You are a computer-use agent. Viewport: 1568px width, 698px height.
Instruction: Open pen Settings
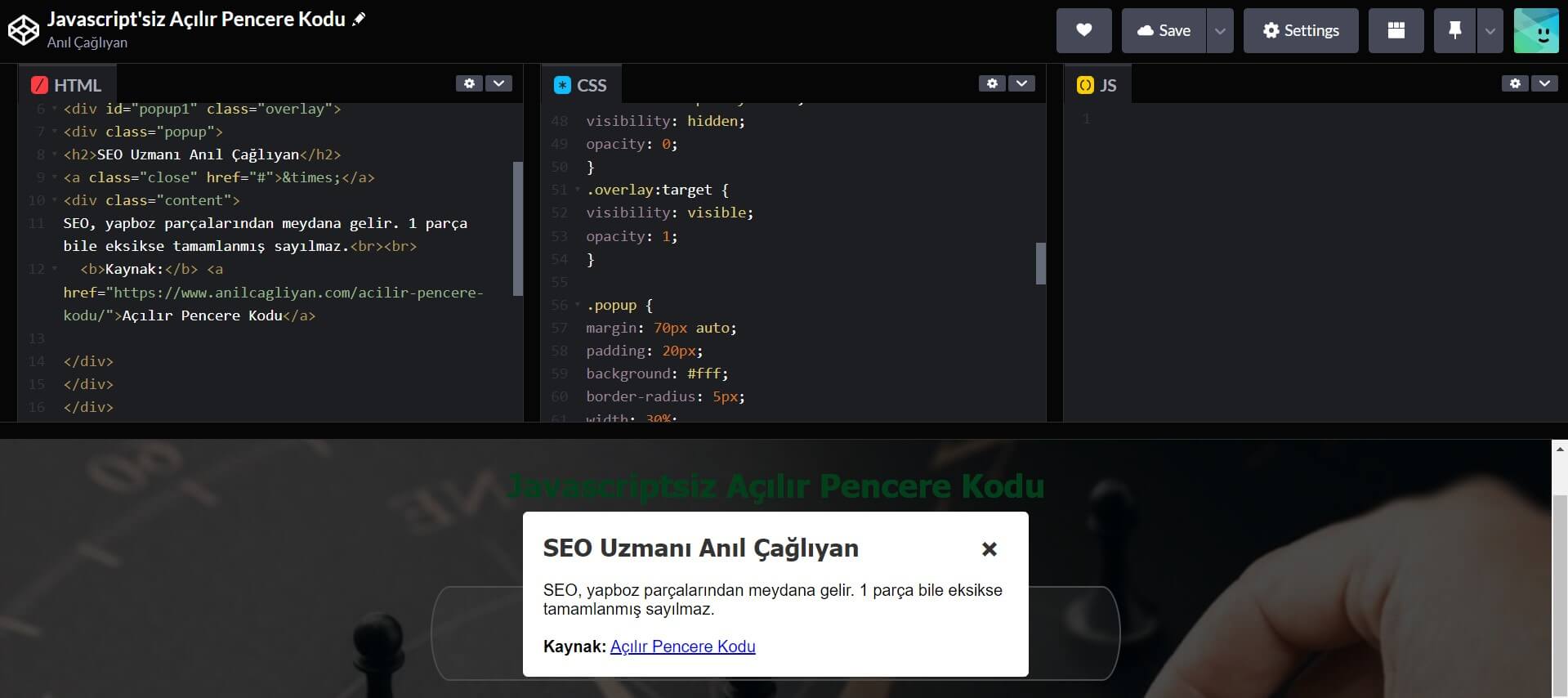click(x=1301, y=30)
